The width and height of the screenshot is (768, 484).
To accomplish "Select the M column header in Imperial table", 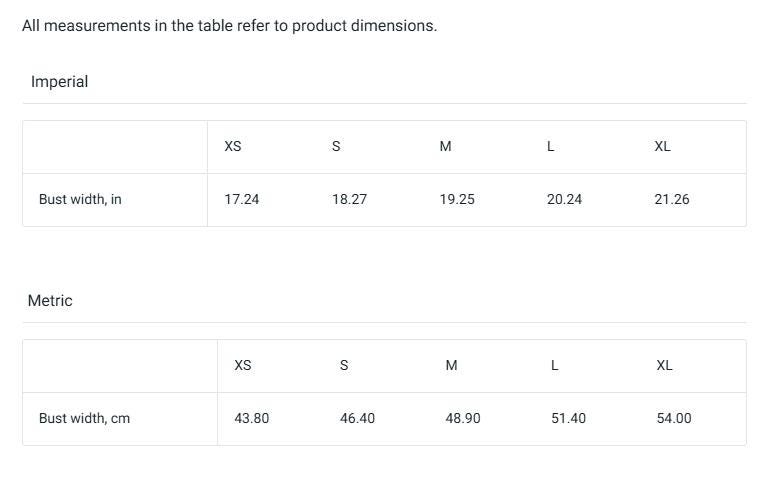I will (x=445, y=147).
